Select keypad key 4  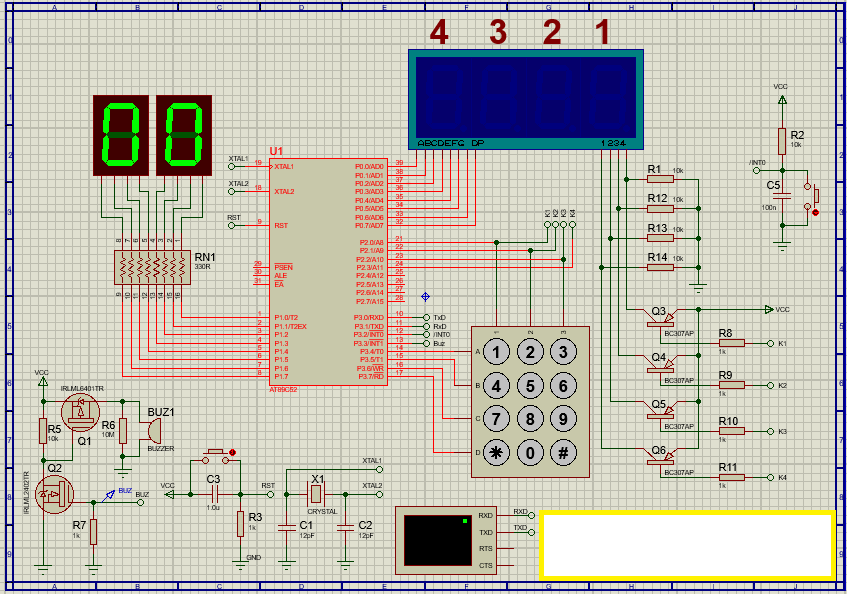(x=496, y=386)
